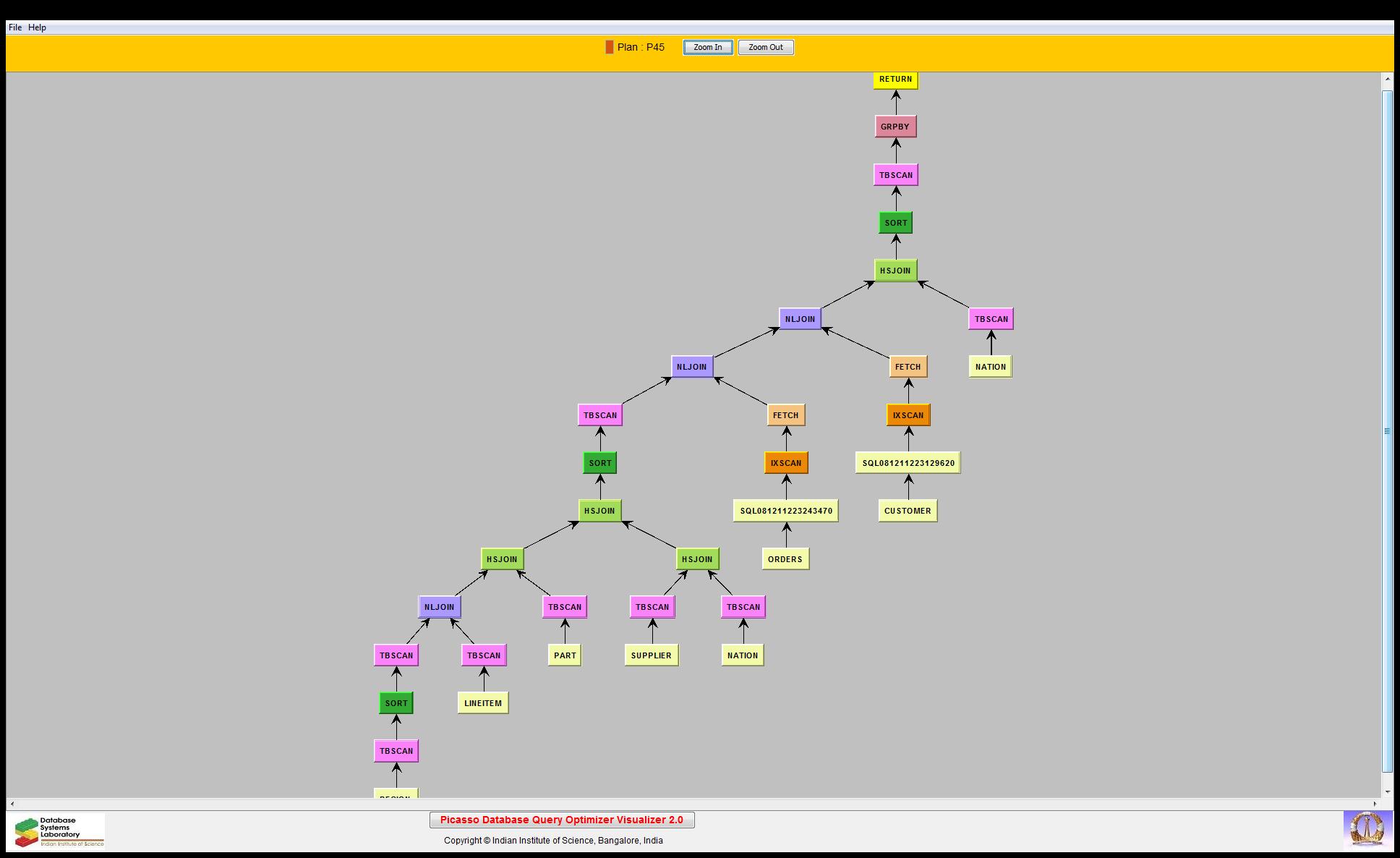The height and width of the screenshot is (858, 1400).
Task: Click the Zoom Out button
Action: pos(765,47)
